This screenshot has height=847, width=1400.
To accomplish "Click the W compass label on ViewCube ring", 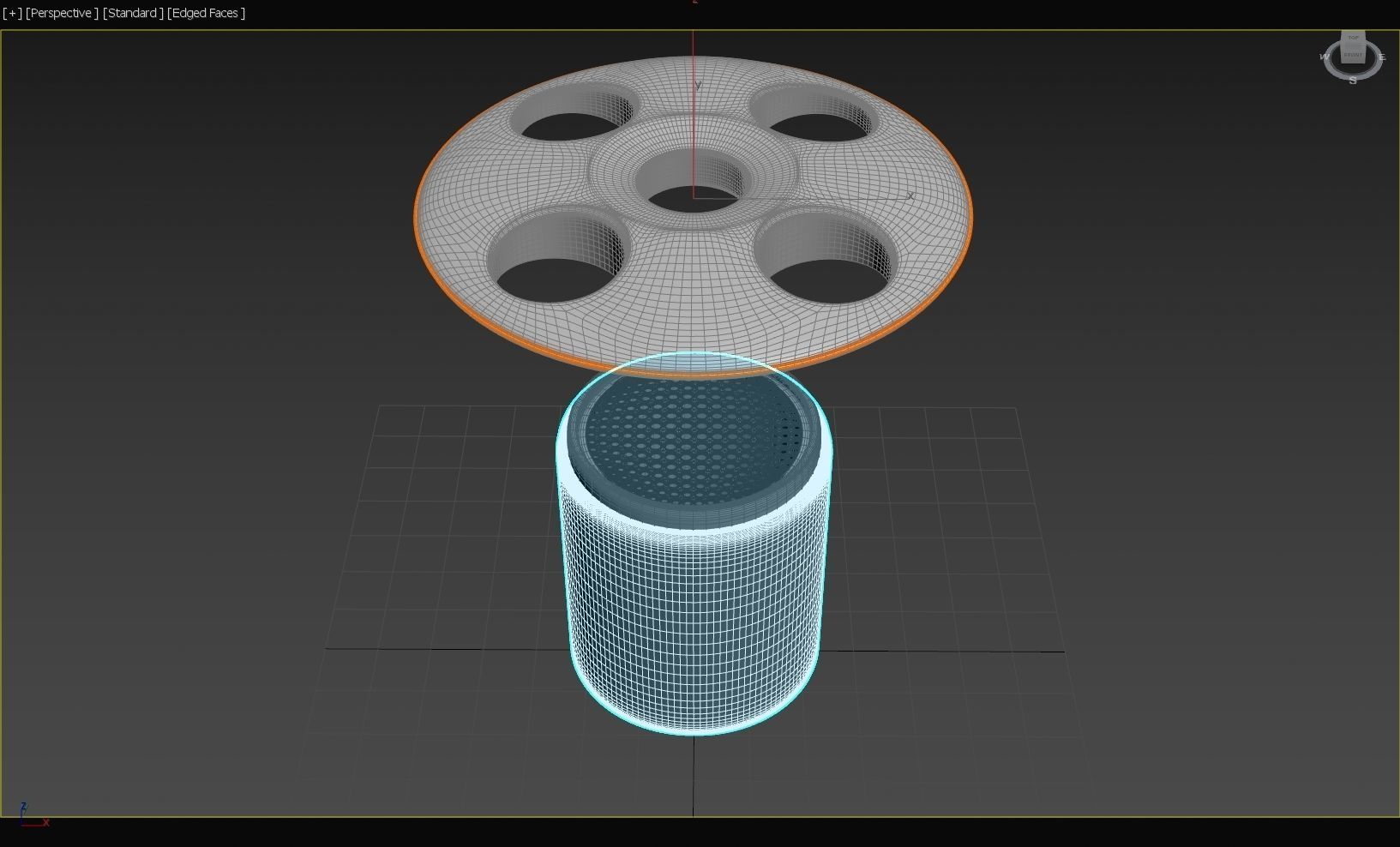I will [x=1325, y=57].
